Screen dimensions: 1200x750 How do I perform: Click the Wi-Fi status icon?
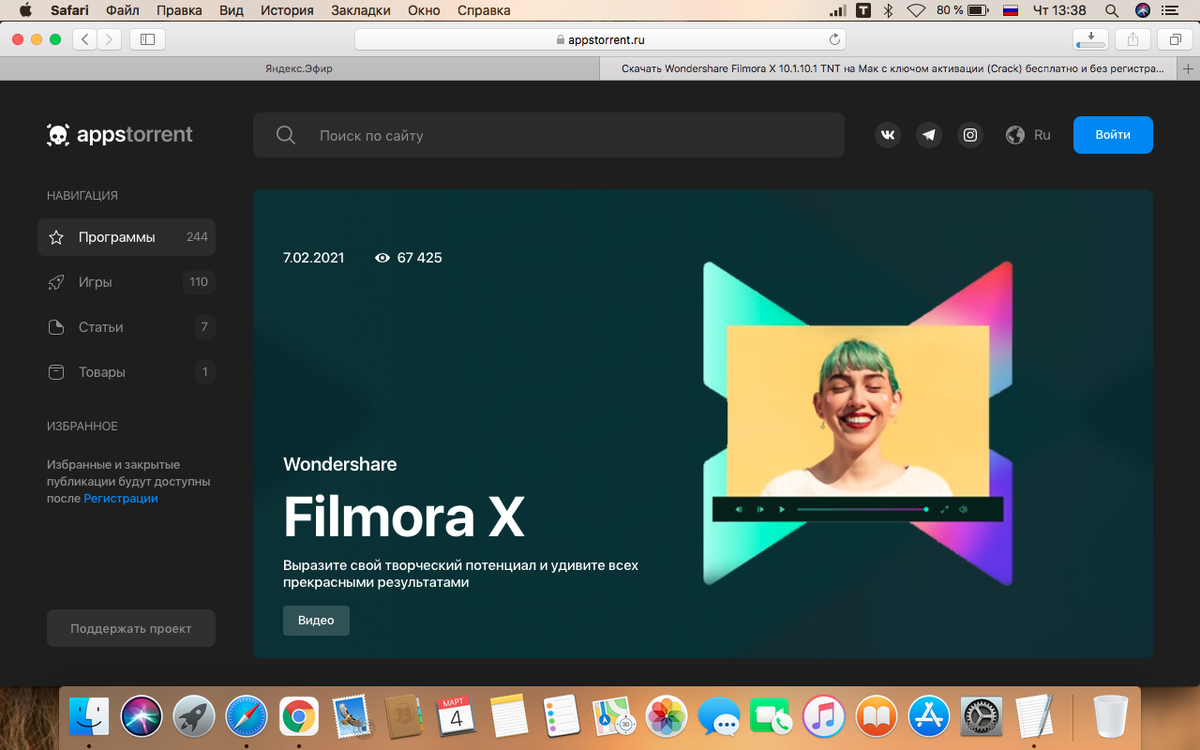tap(916, 10)
